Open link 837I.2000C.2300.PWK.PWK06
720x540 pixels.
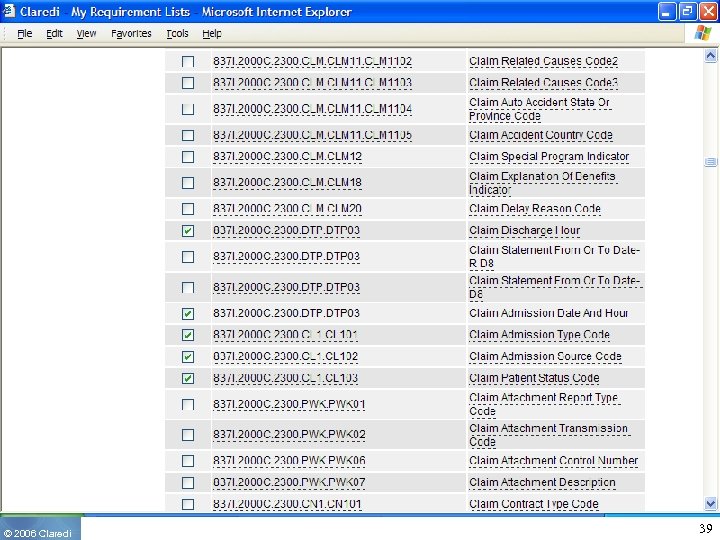pos(289,461)
